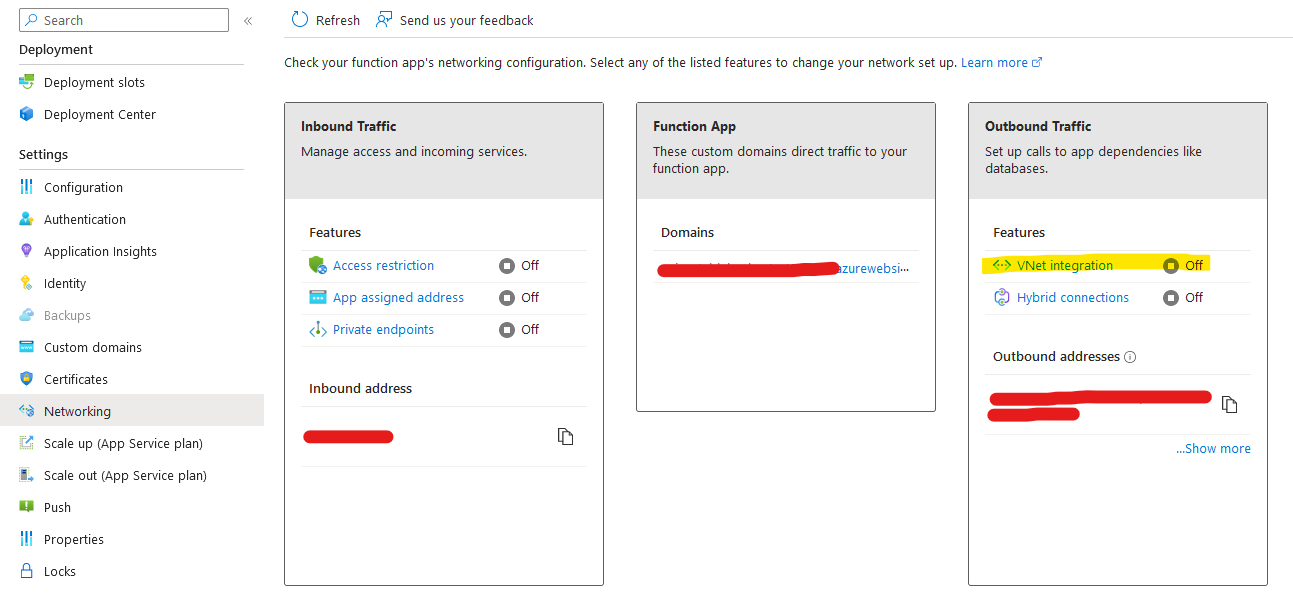
Task: Collapse the sidebar with the double chevron
Action: [248, 20]
